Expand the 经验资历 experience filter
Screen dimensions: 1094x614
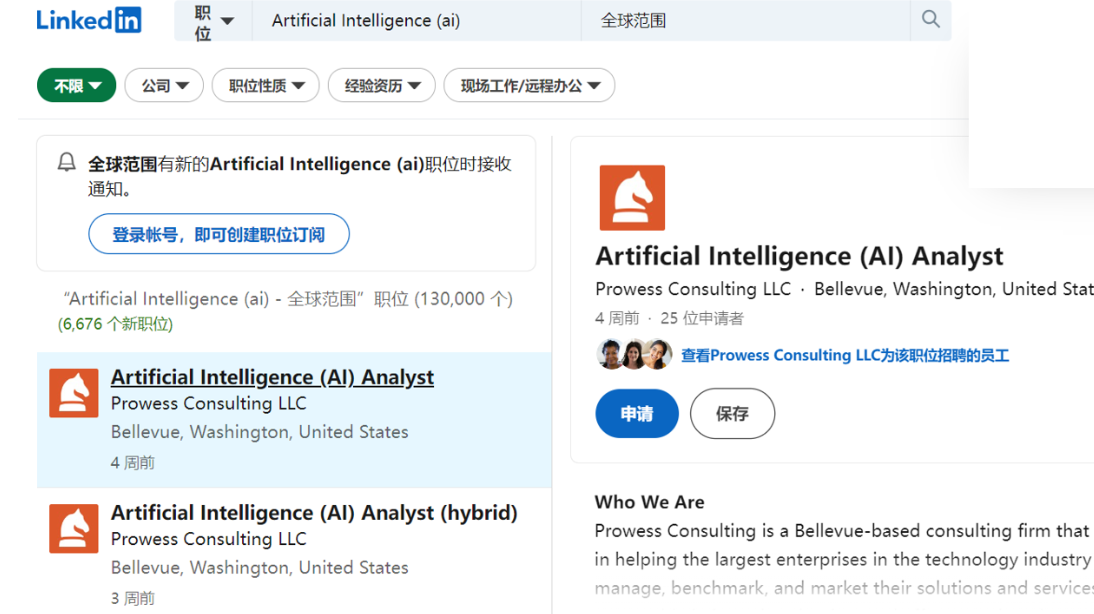pos(382,85)
